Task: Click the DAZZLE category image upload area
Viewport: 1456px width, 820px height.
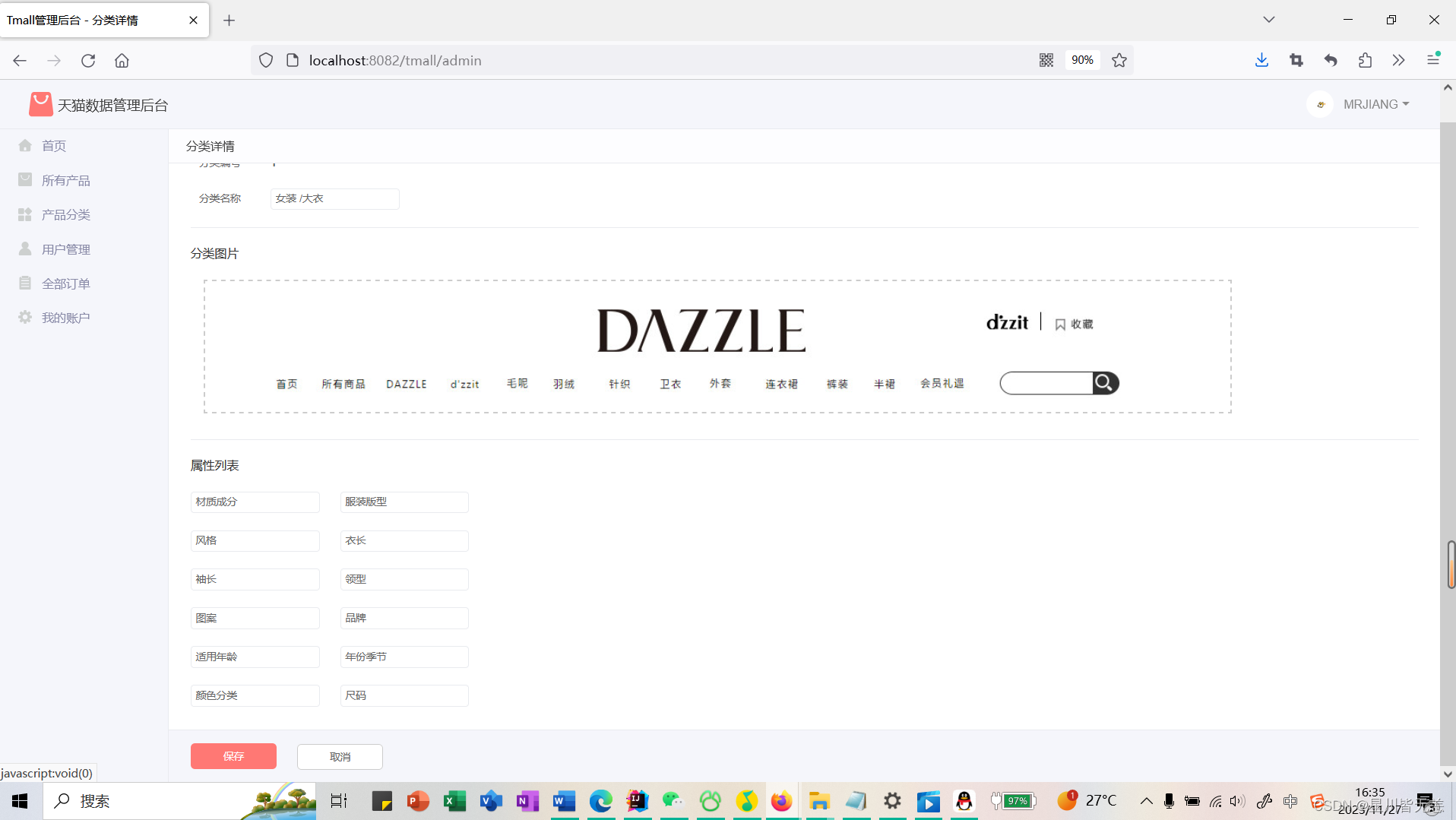Action: (717, 347)
